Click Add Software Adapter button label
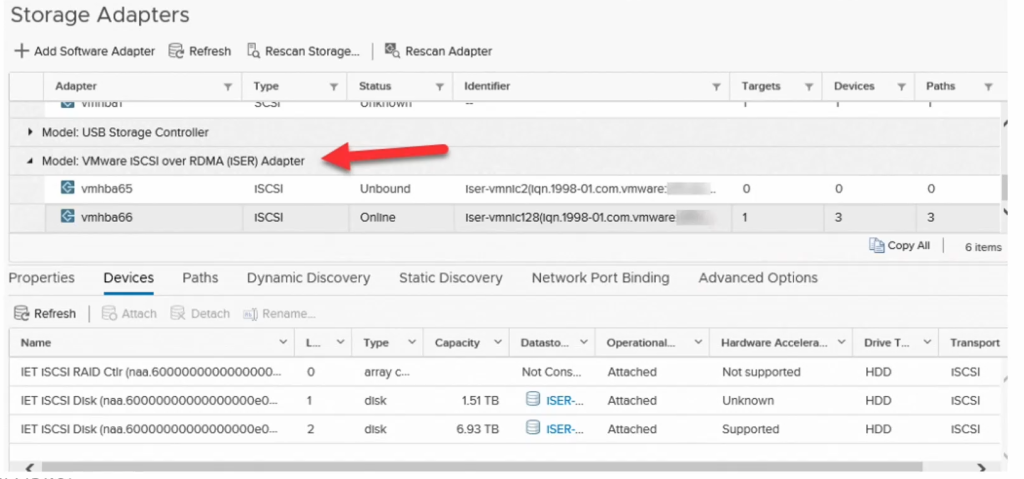1024x479 pixels. click(95, 51)
